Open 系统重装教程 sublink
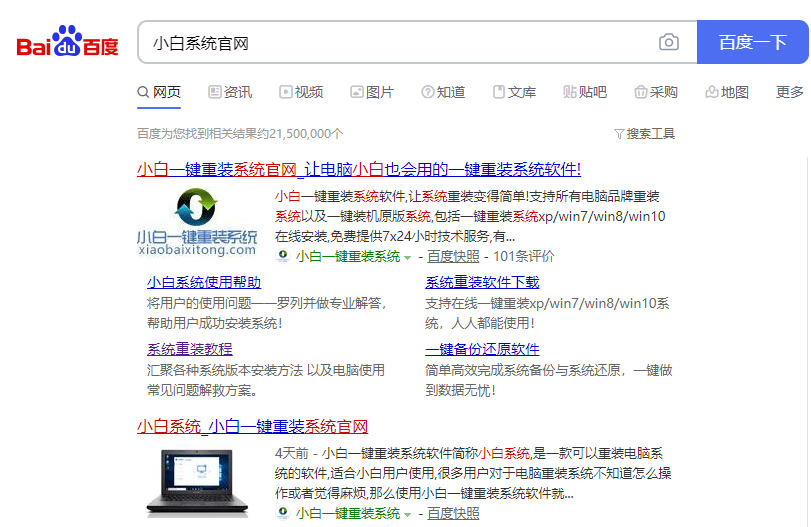 (x=190, y=350)
